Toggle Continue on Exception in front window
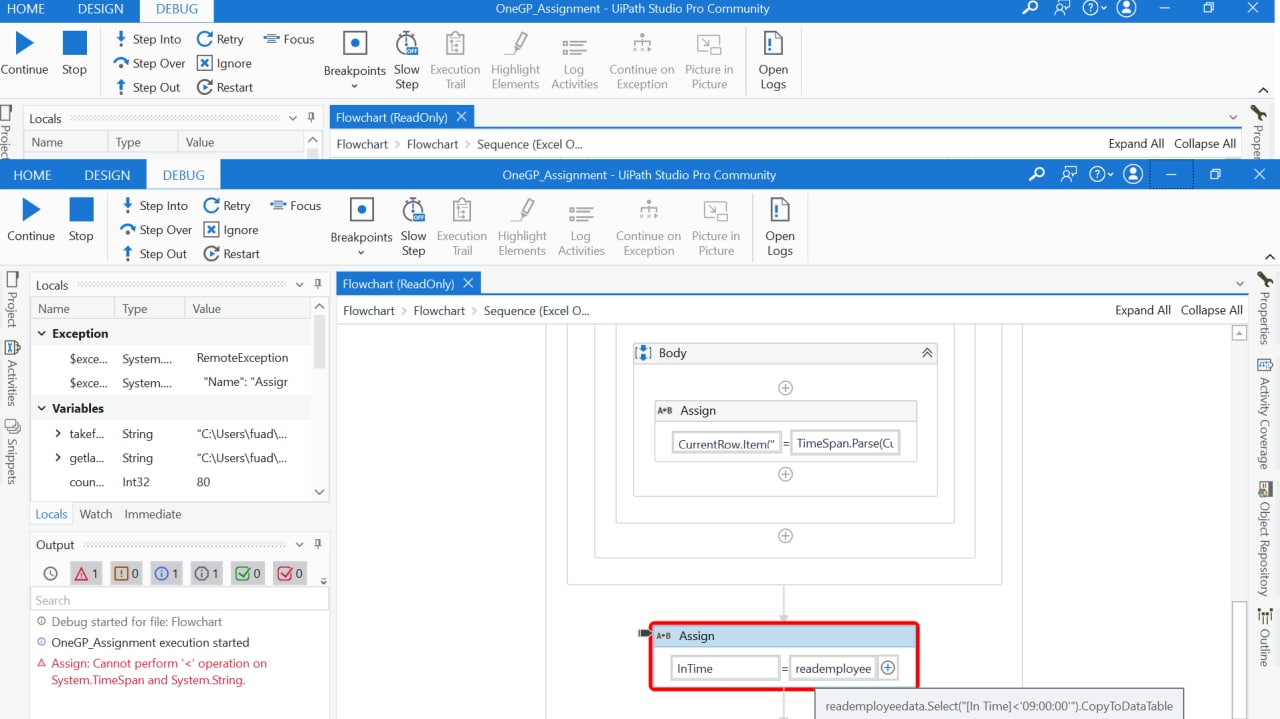 pos(648,227)
